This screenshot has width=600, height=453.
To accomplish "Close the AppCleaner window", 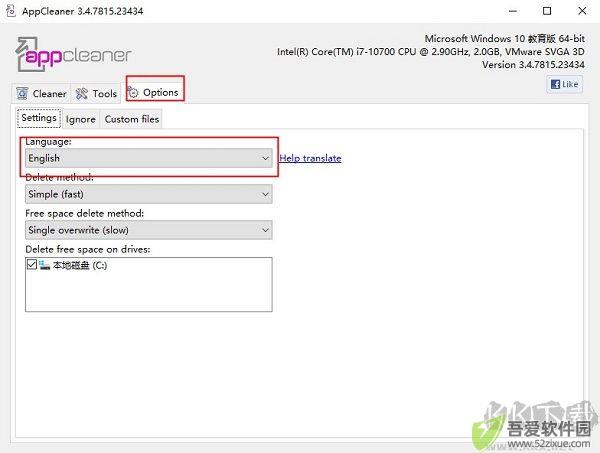I will coord(582,11).
